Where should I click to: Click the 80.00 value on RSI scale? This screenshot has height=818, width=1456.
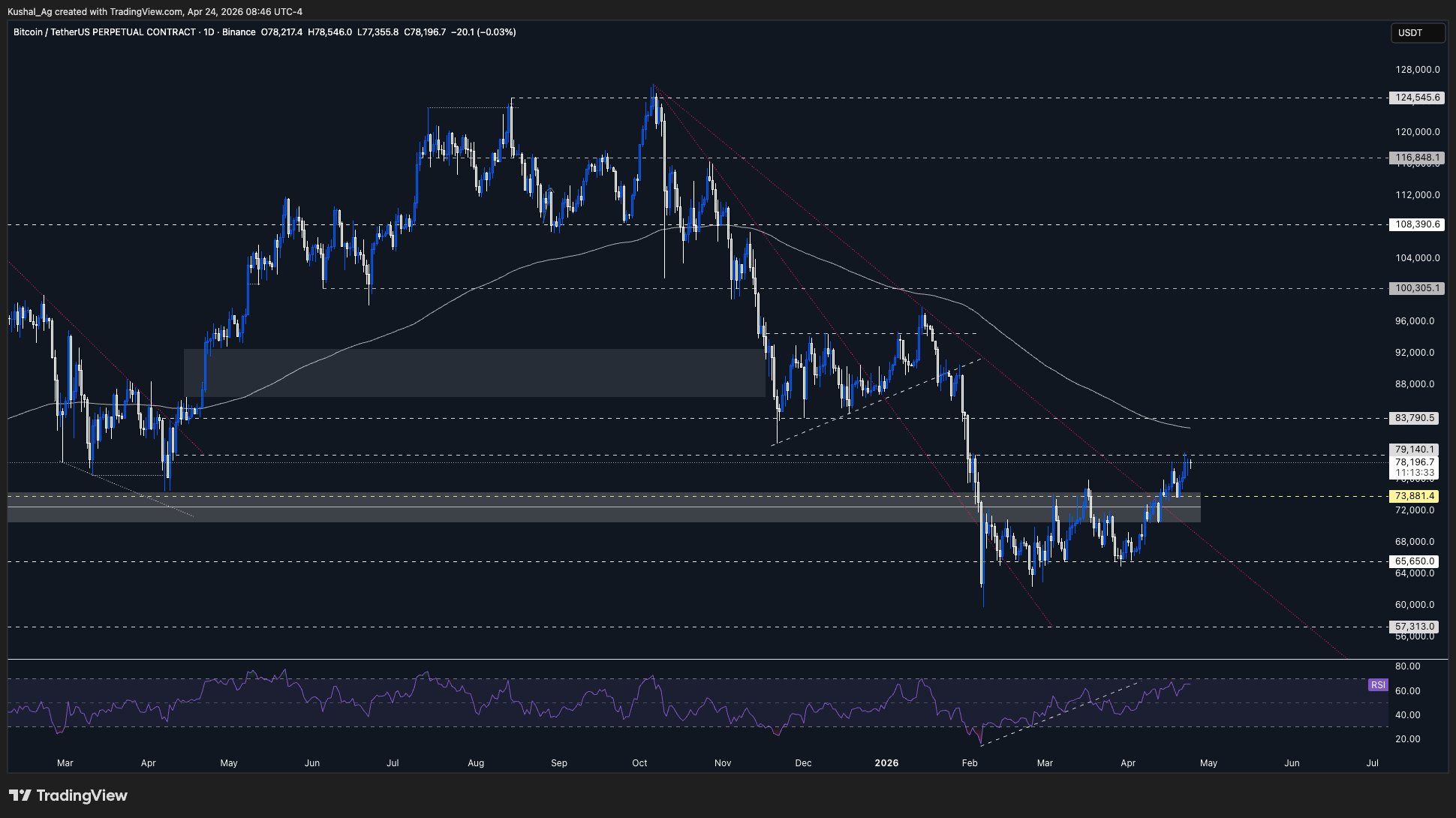[x=1407, y=666]
